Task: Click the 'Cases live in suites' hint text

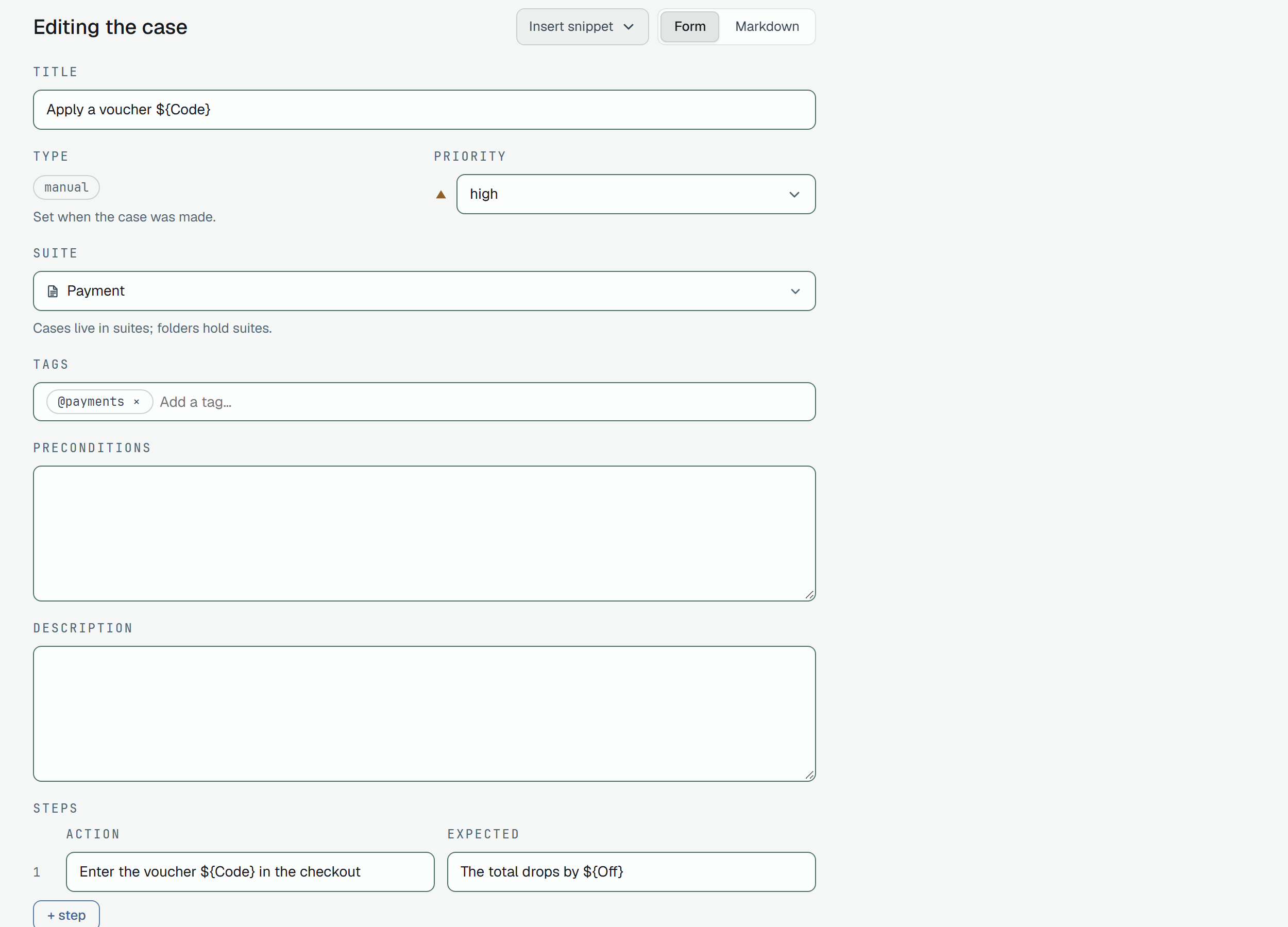Action: tap(152, 328)
